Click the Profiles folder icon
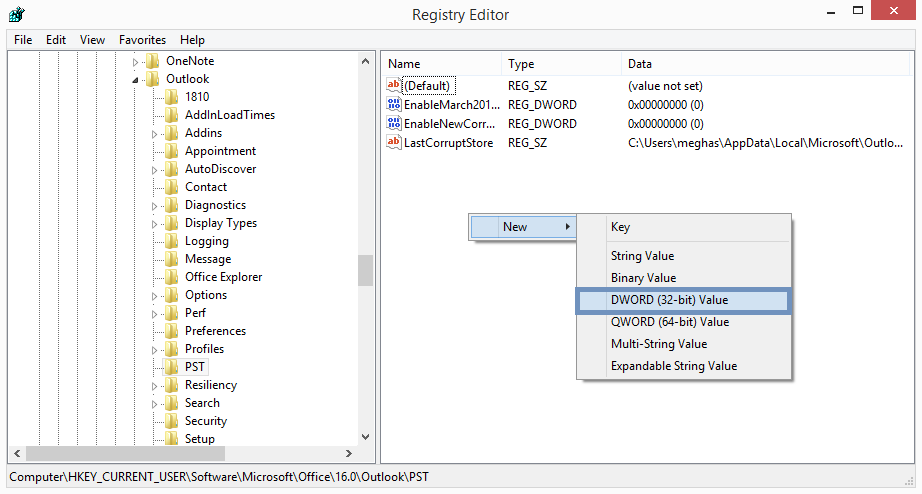Image resolution: width=922 pixels, height=494 pixels. click(x=171, y=349)
